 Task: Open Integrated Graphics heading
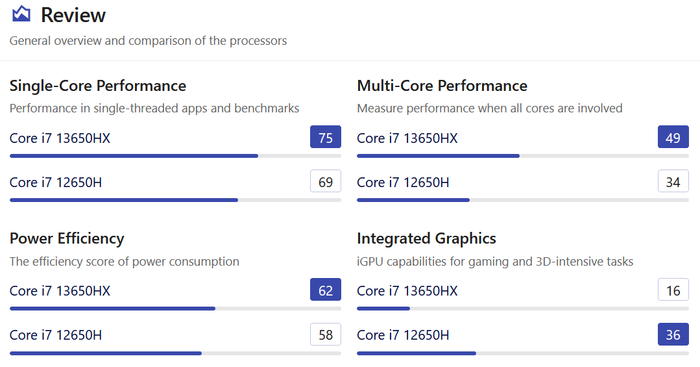(x=426, y=238)
